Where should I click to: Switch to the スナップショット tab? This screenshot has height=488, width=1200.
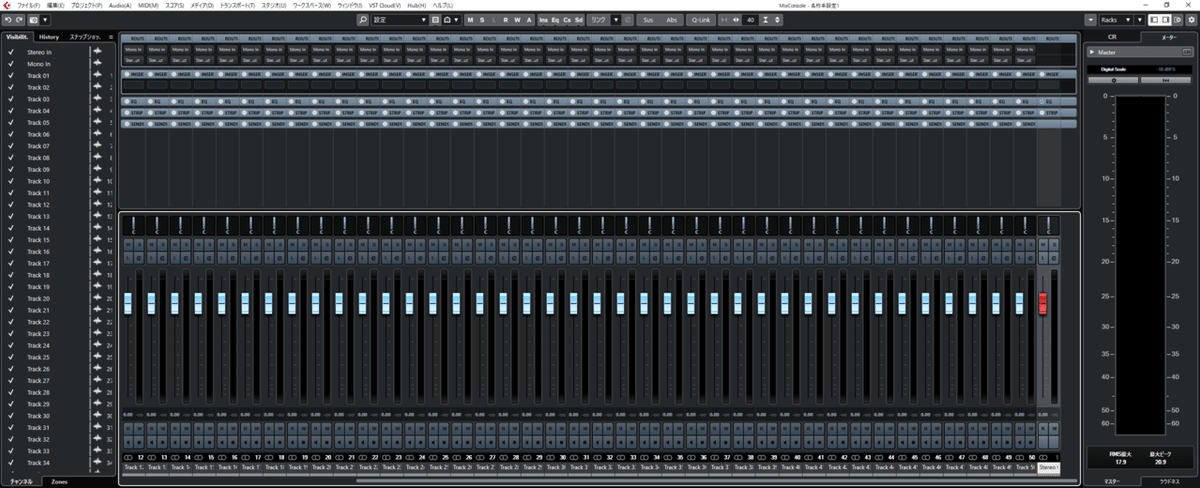coord(84,37)
